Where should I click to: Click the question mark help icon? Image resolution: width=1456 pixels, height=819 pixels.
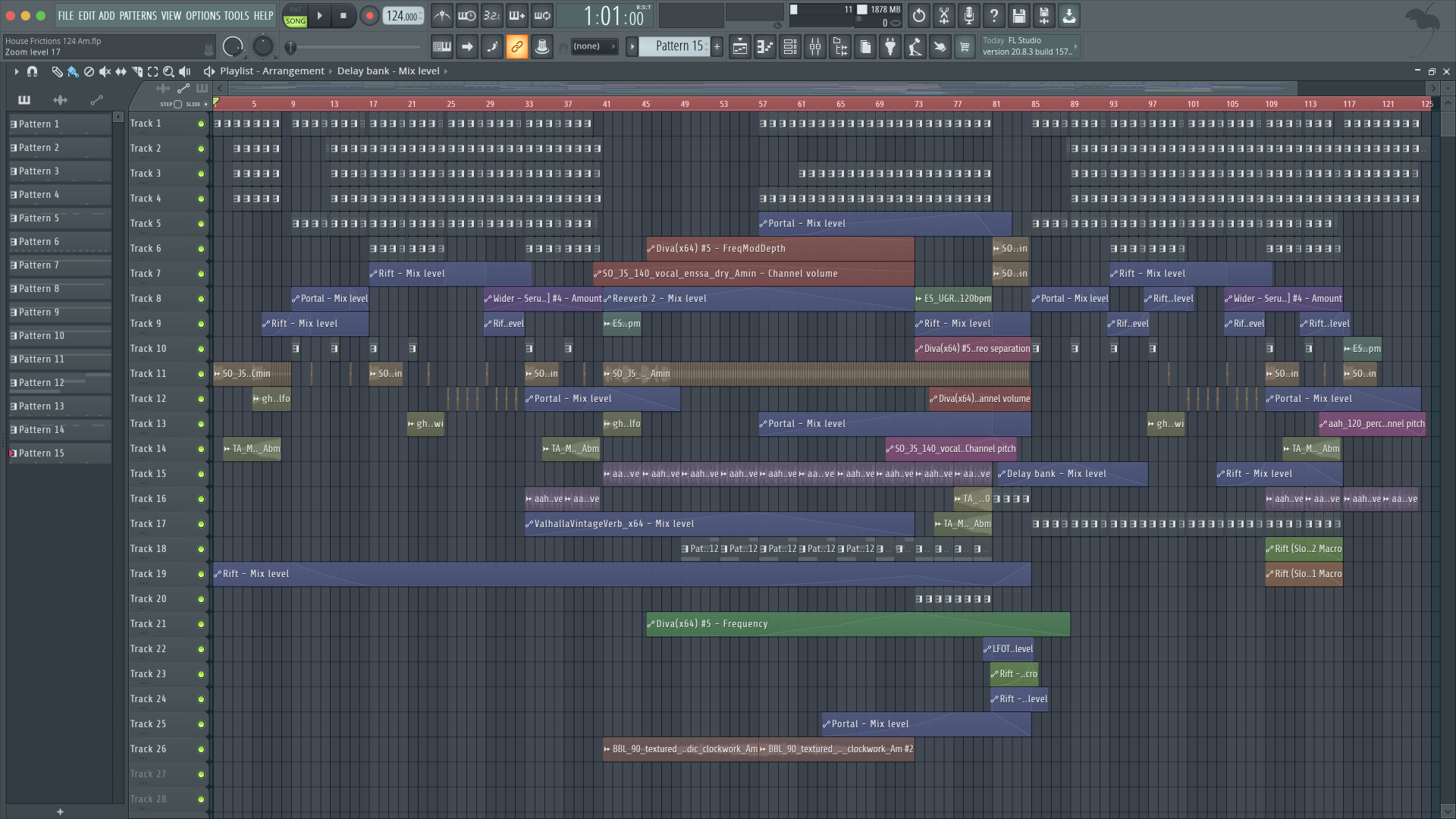[x=994, y=15]
